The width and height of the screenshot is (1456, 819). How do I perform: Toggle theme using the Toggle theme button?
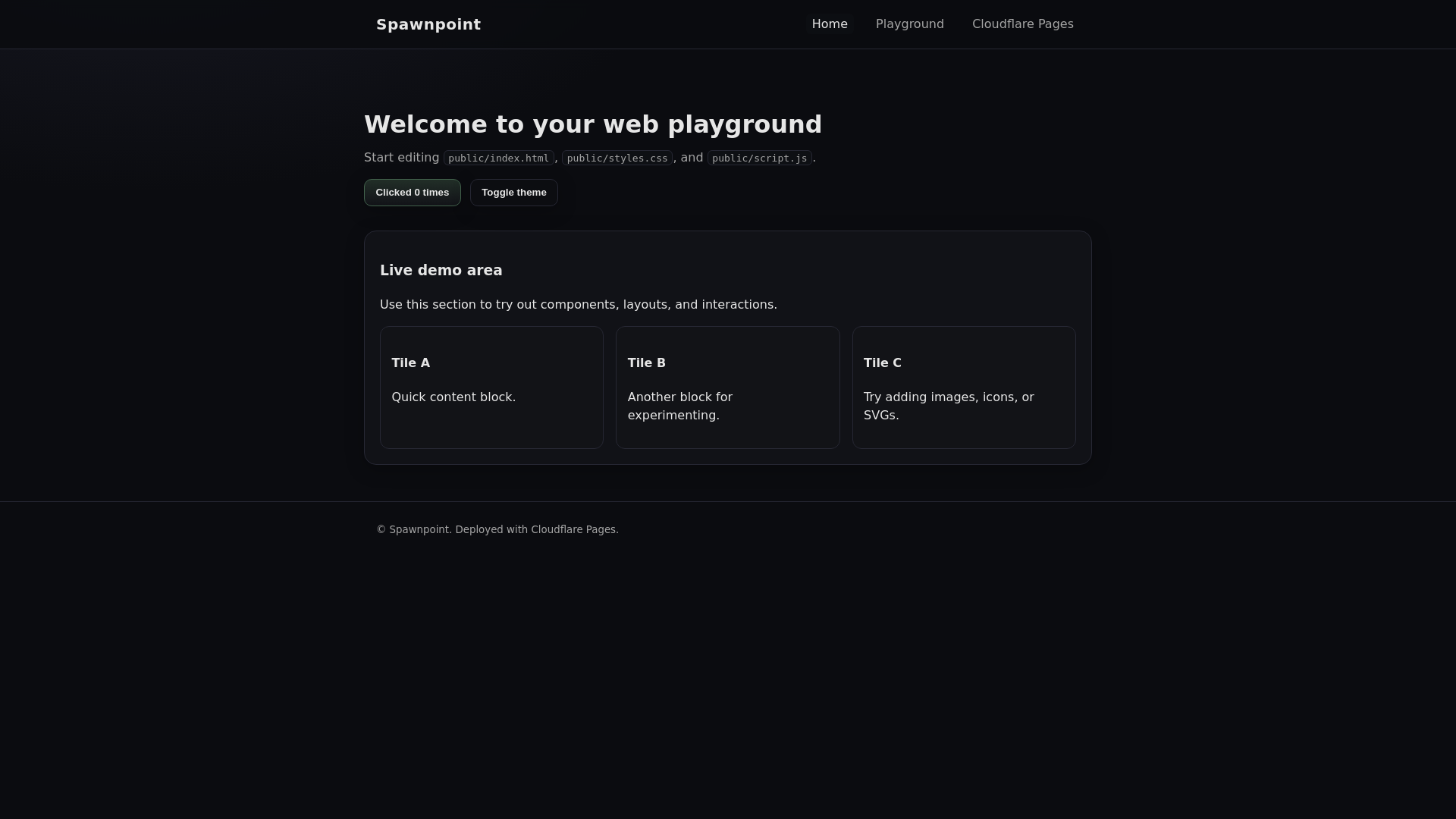[x=514, y=193]
